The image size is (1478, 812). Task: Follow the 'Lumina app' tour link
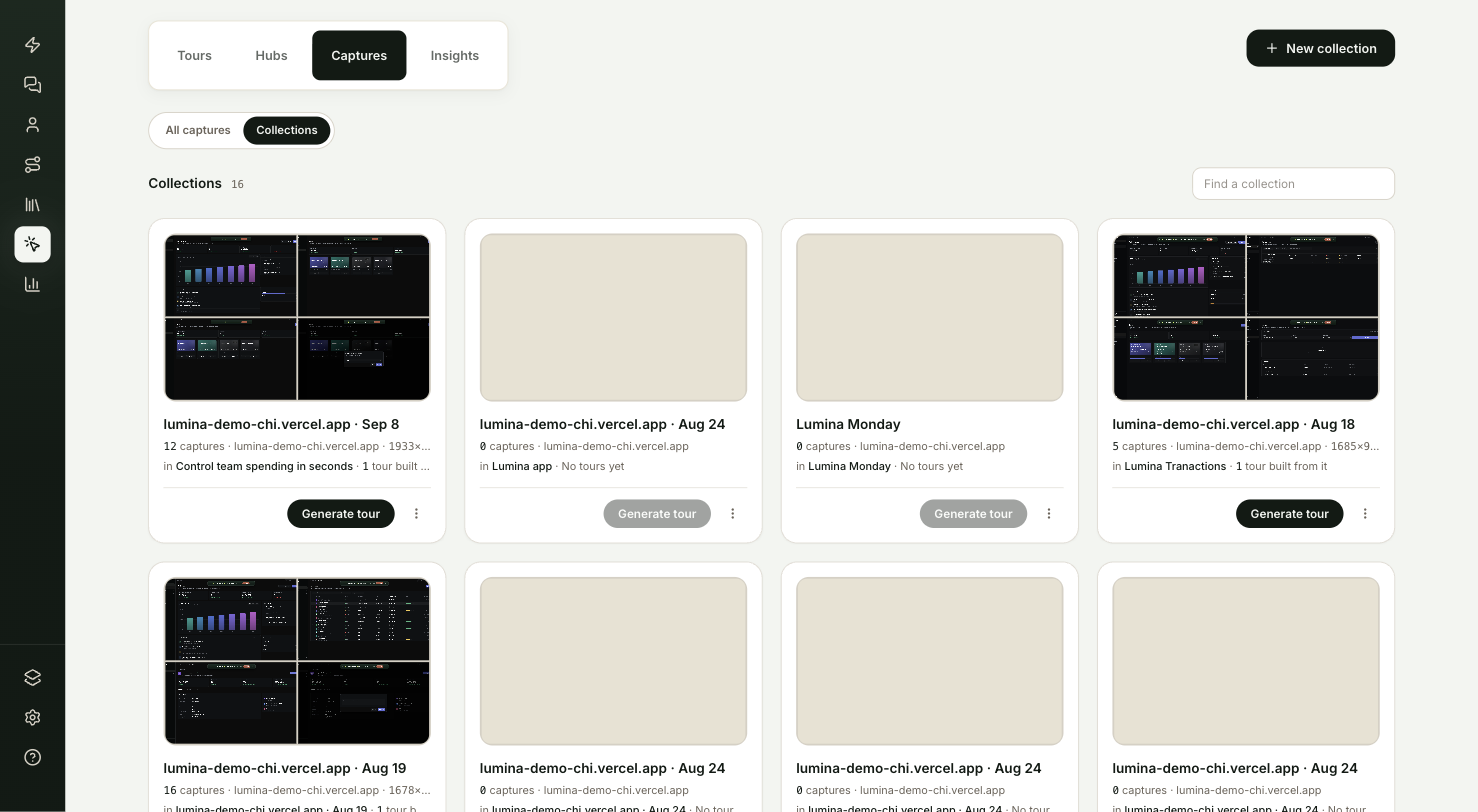[522, 466]
